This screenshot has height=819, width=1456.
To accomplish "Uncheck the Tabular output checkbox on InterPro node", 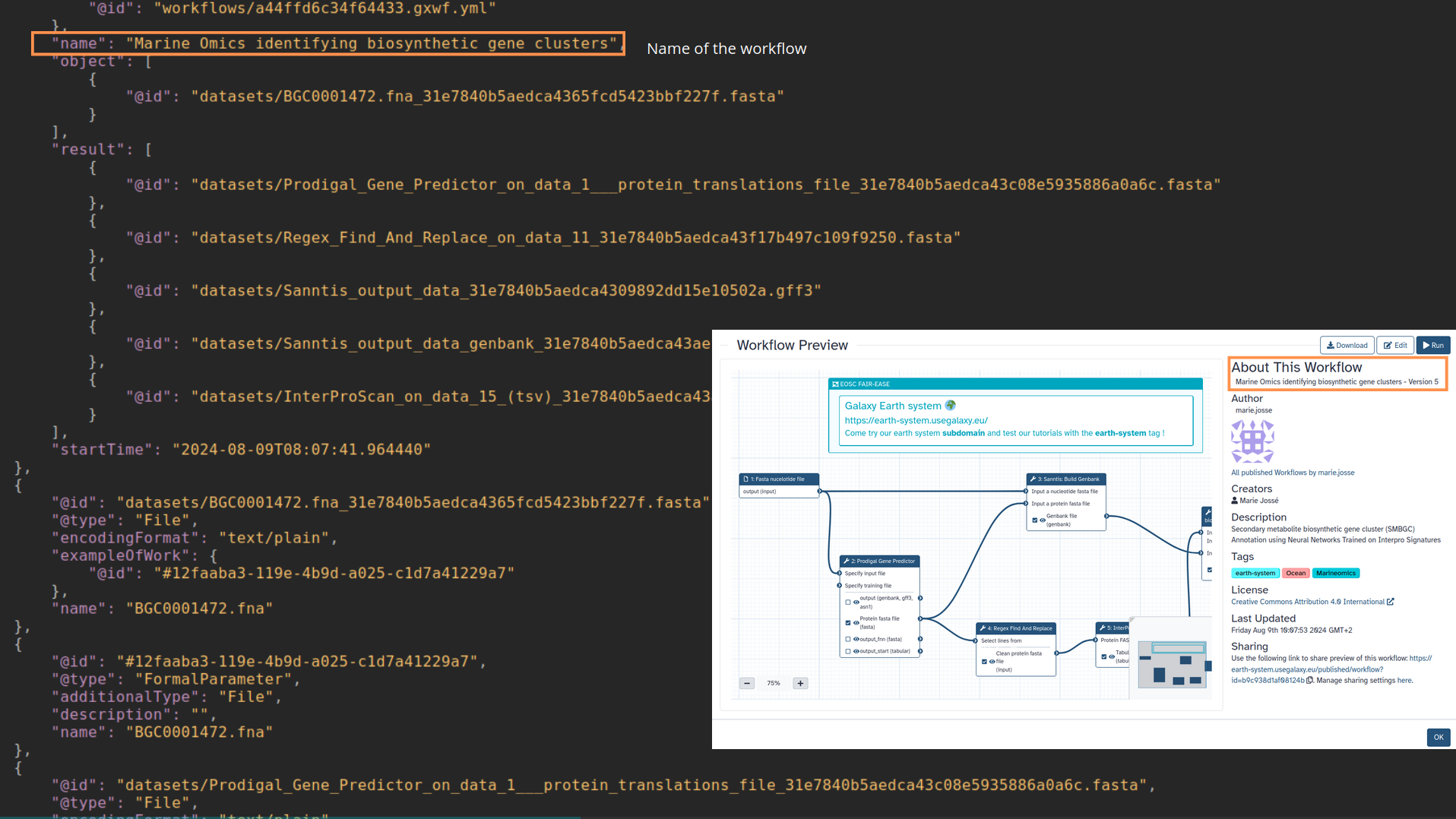I will click(1103, 657).
